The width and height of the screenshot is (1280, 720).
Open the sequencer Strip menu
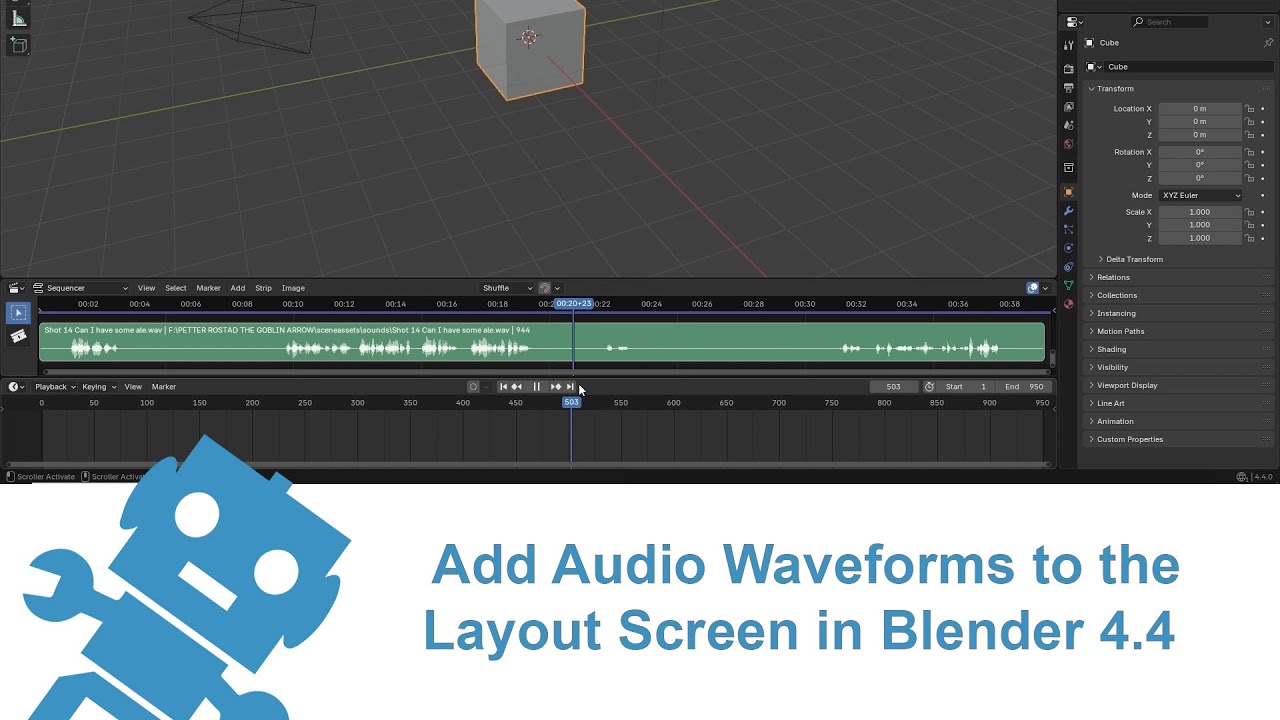point(263,288)
